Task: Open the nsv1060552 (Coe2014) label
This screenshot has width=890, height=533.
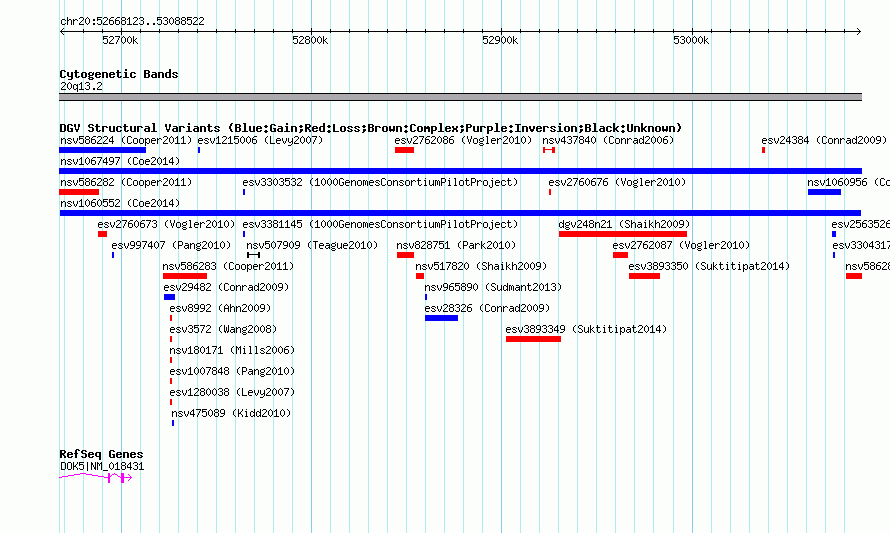Action: click(x=120, y=203)
